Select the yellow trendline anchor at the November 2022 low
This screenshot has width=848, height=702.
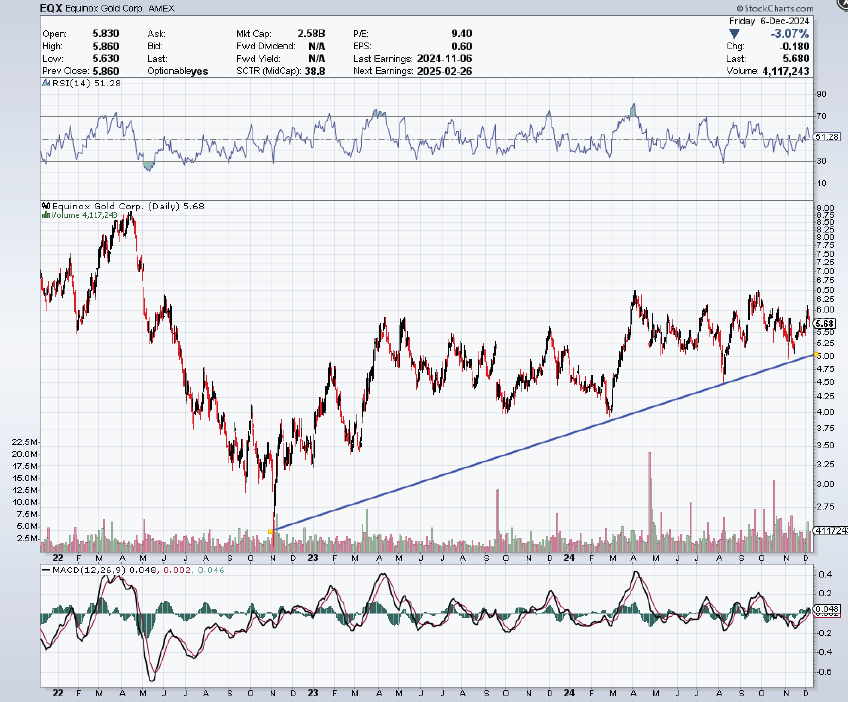pyautogui.click(x=270, y=532)
